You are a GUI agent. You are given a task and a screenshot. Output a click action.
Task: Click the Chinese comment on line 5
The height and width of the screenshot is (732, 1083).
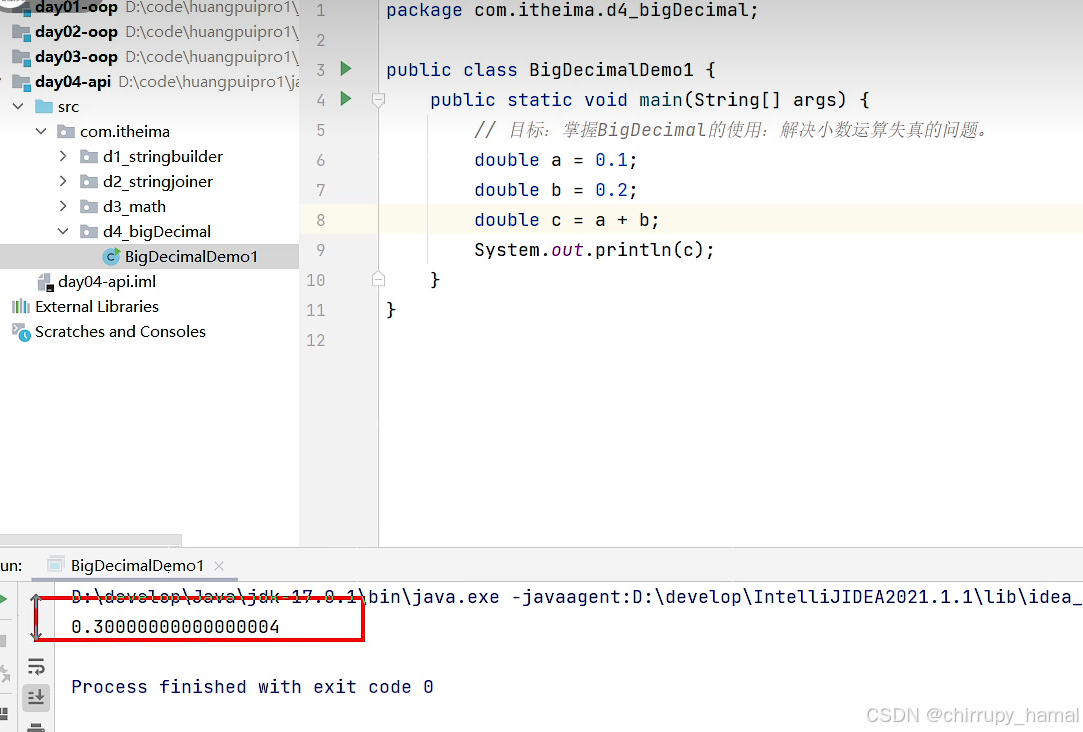click(732, 130)
